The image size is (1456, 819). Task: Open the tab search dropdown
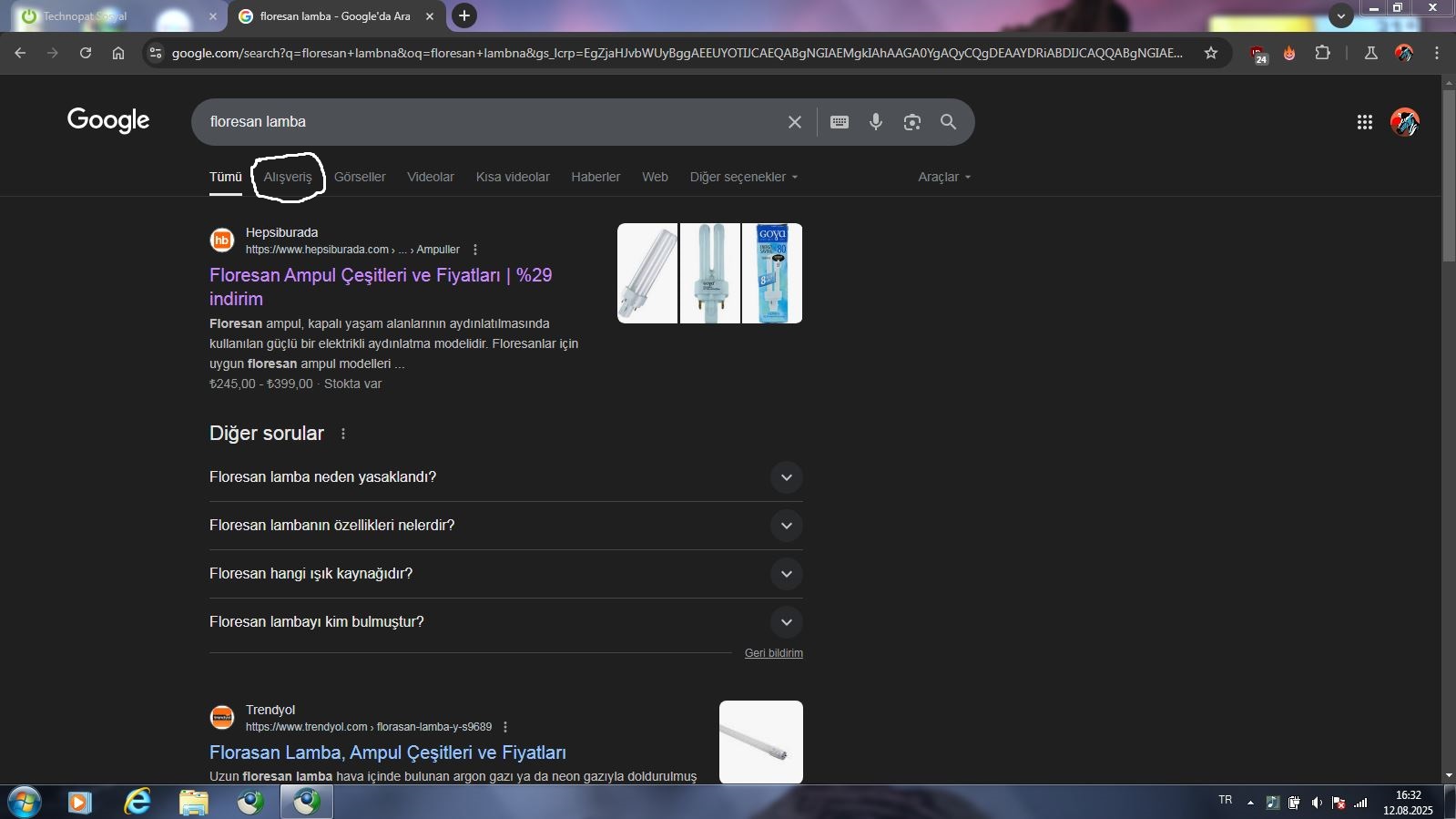point(1340,15)
